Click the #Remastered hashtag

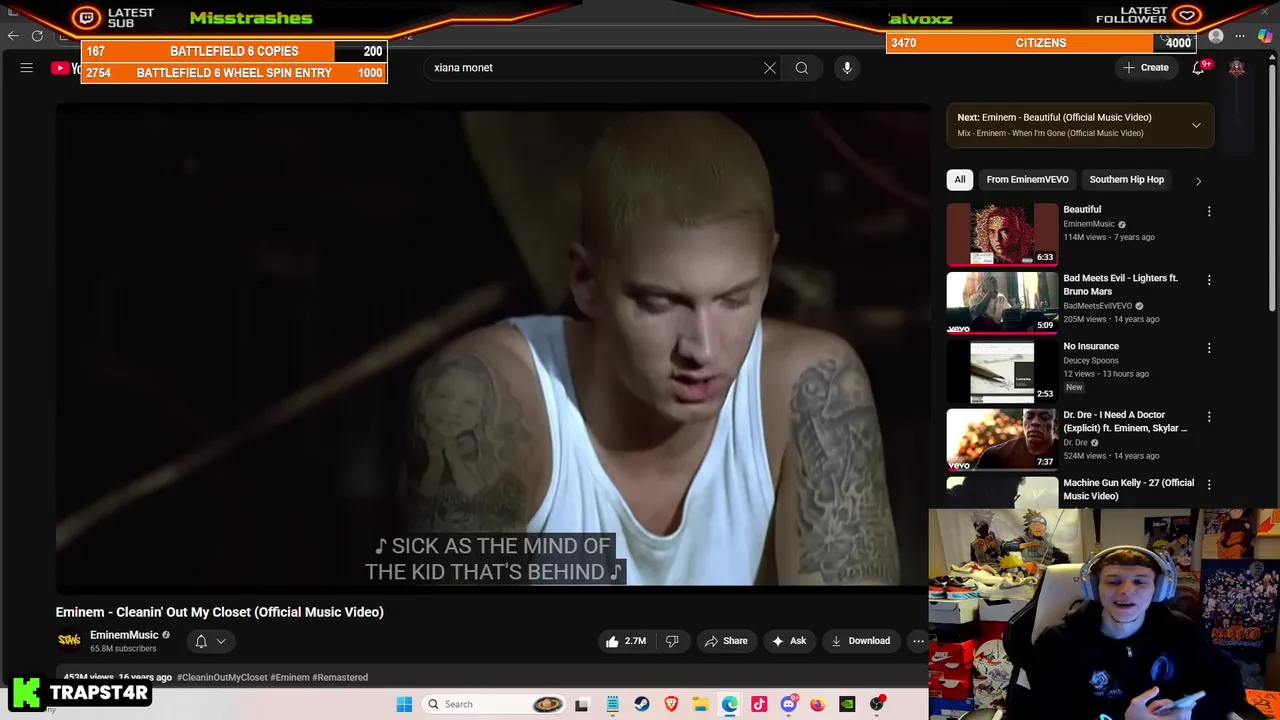[x=340, y=677]
